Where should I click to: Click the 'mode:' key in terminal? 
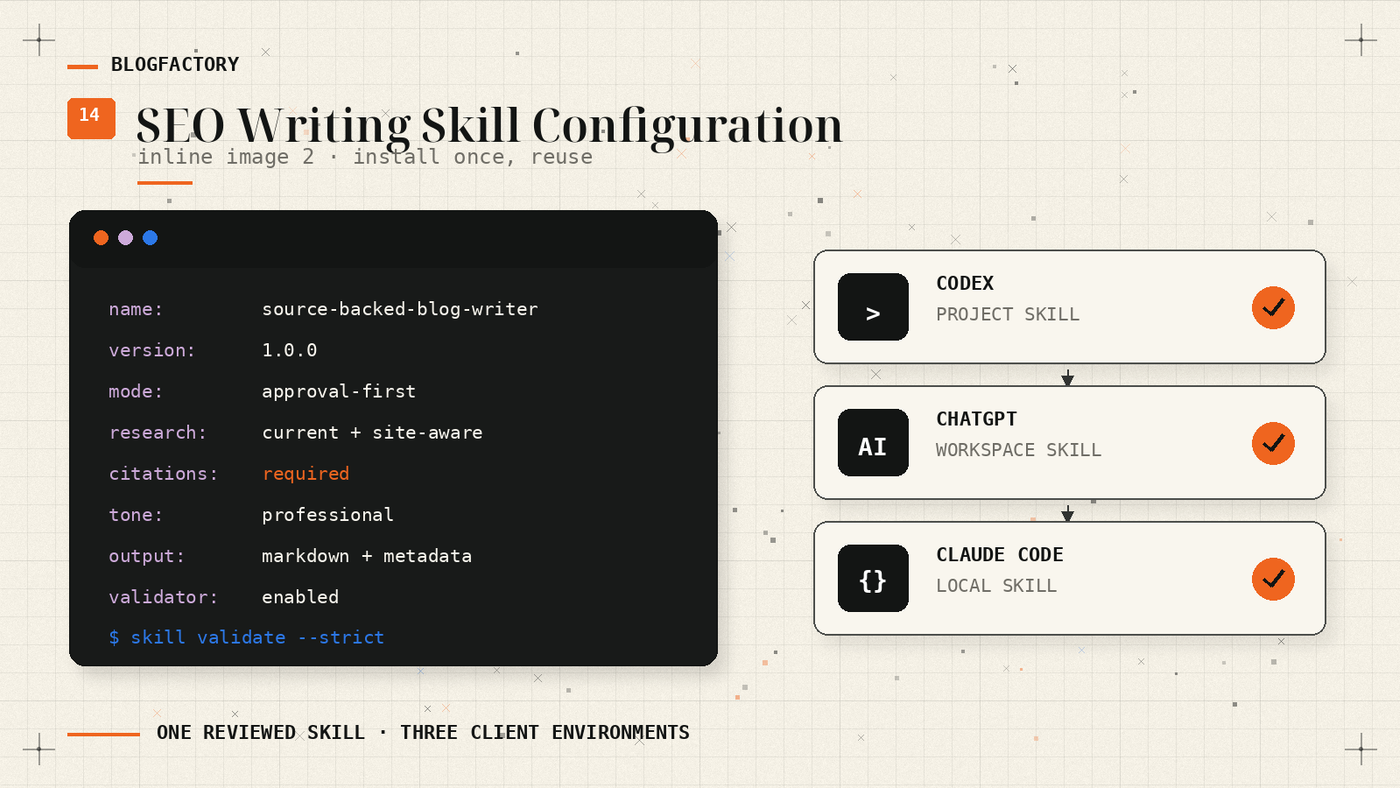[x=136, y=391]
